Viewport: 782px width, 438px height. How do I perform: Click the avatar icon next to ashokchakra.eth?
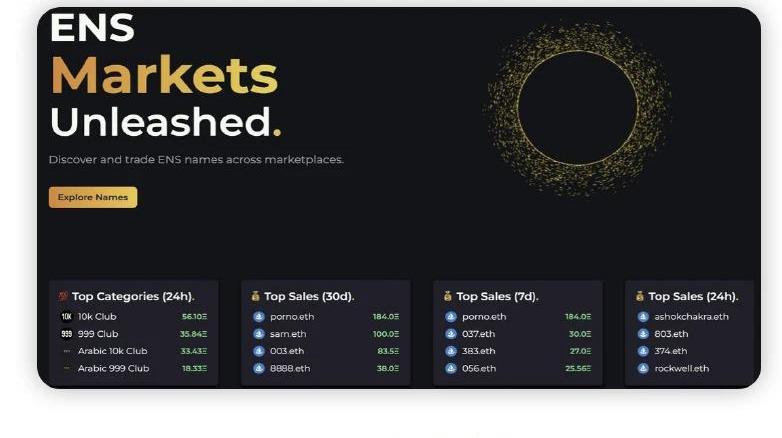[643, 316]
